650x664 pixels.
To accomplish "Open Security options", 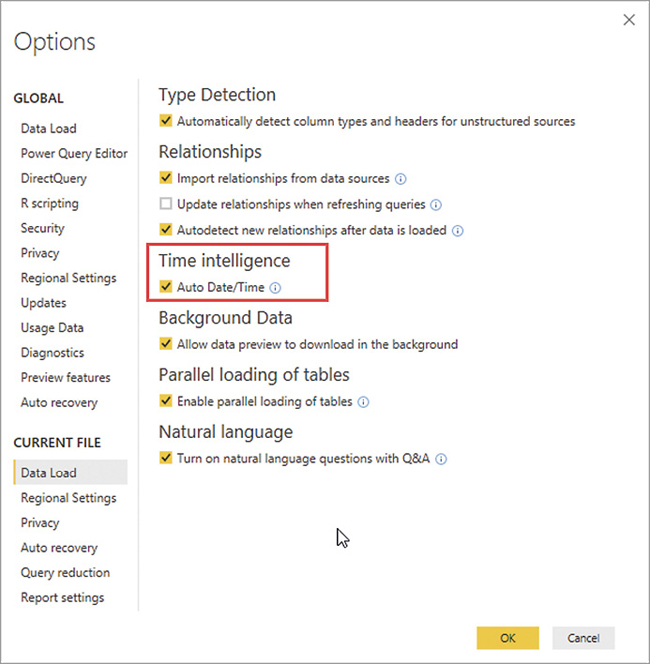I will point(42,228).
